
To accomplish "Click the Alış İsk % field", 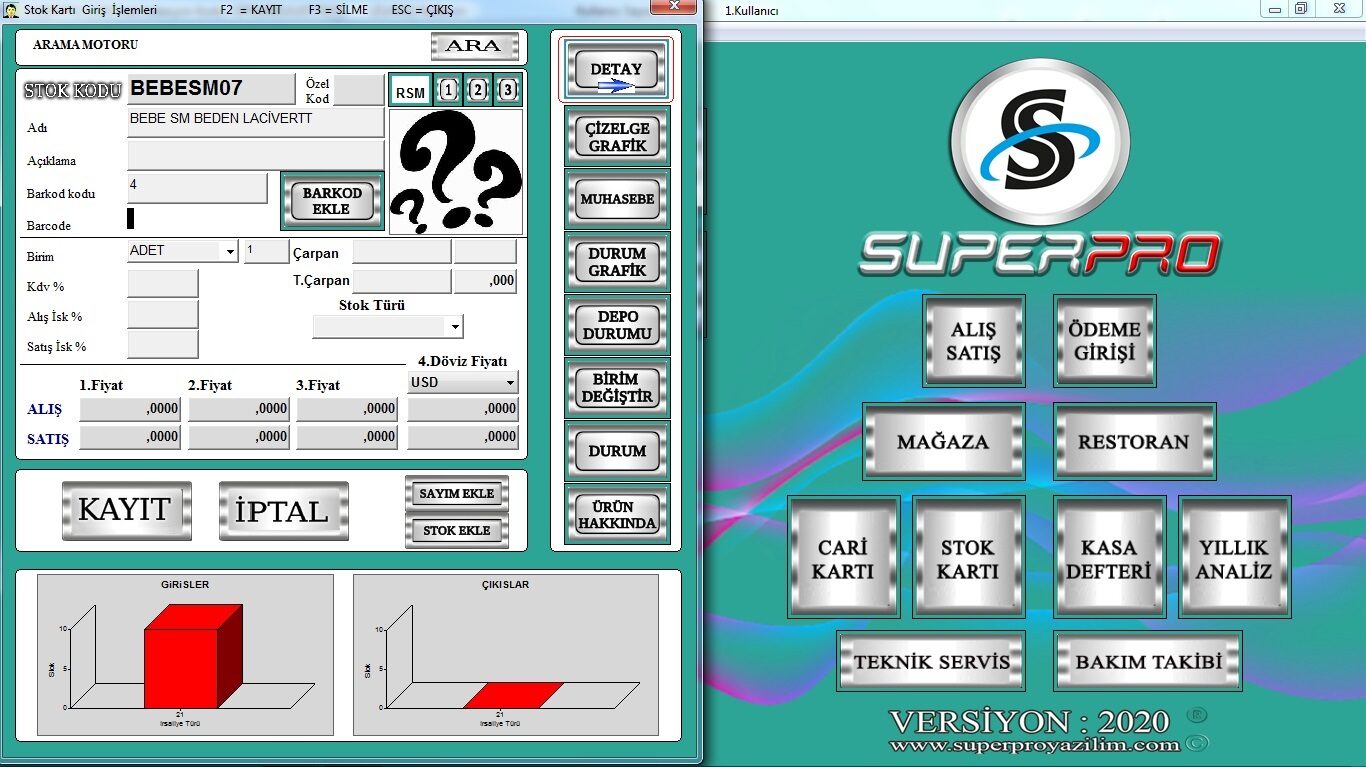I will pyautogui.click(x=163, y=314).
